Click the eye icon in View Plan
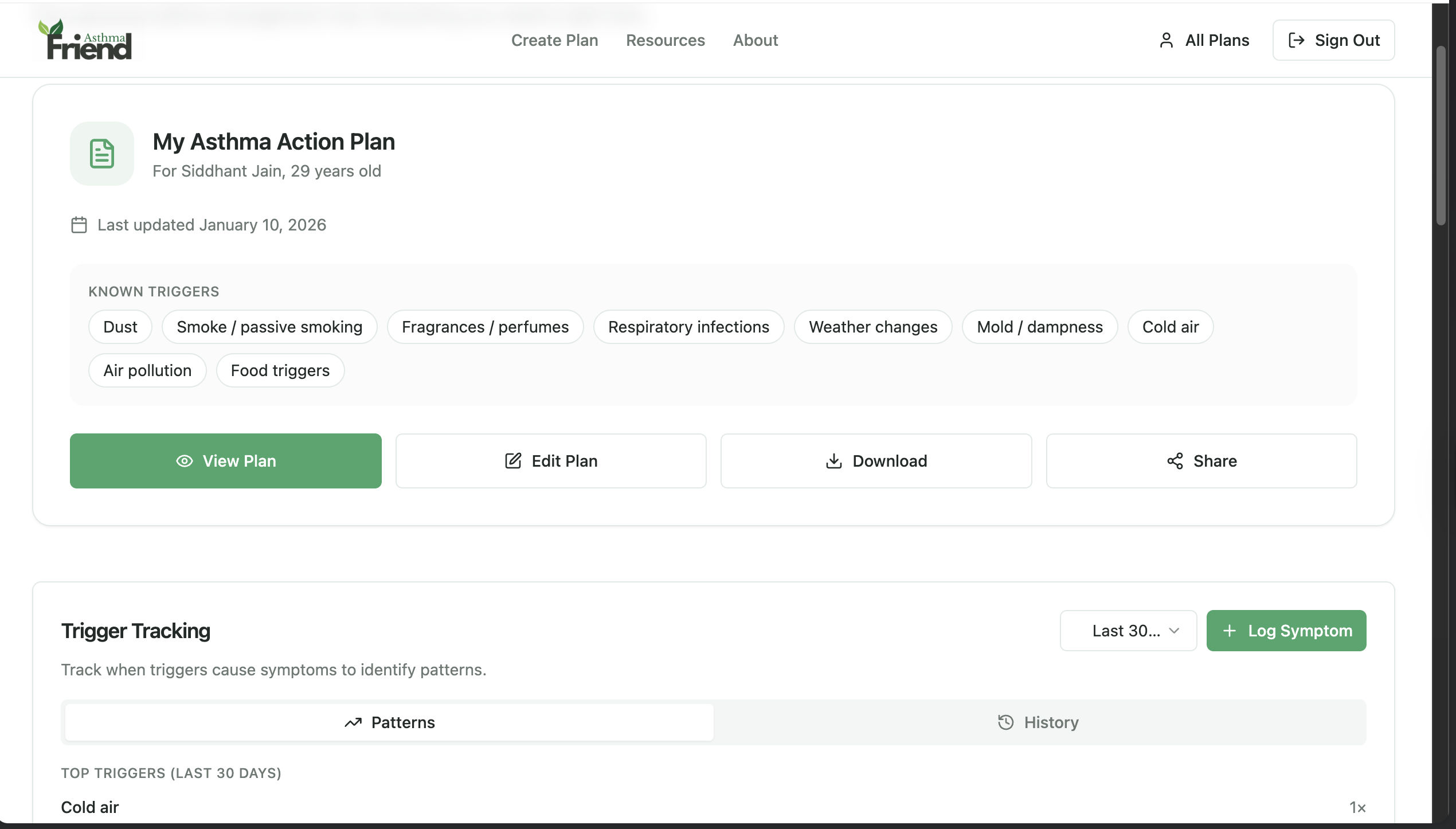The height and width of the screenshot is (829, 1456). pyautogui.click(x=184, y=461)
